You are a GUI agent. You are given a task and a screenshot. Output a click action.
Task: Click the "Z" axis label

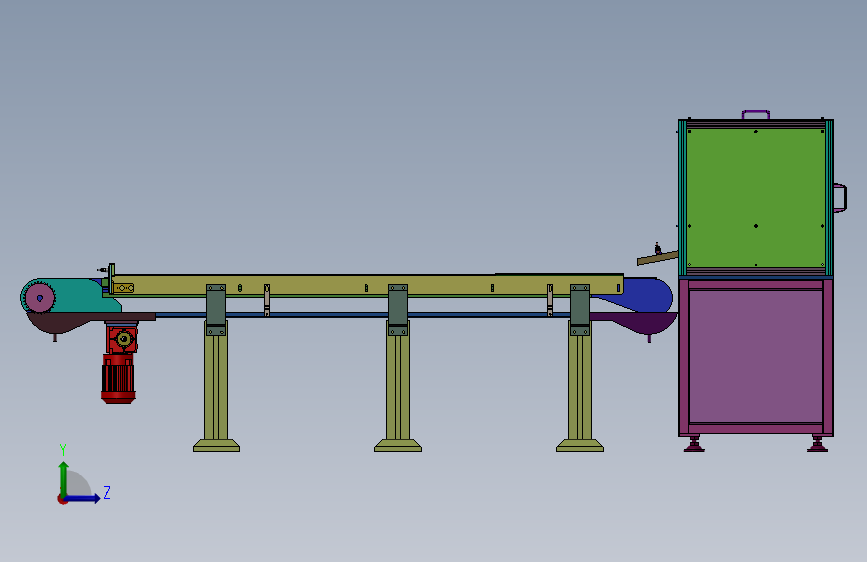(x=107, y=492)
